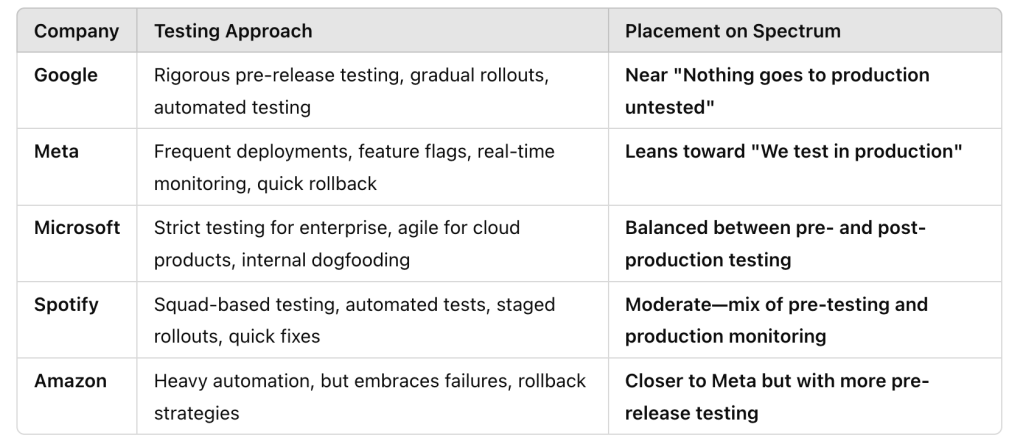The height and width of the screenshot is (439, 1013).
Task: Select Amazon's heavy automation description
Action: 370,396
